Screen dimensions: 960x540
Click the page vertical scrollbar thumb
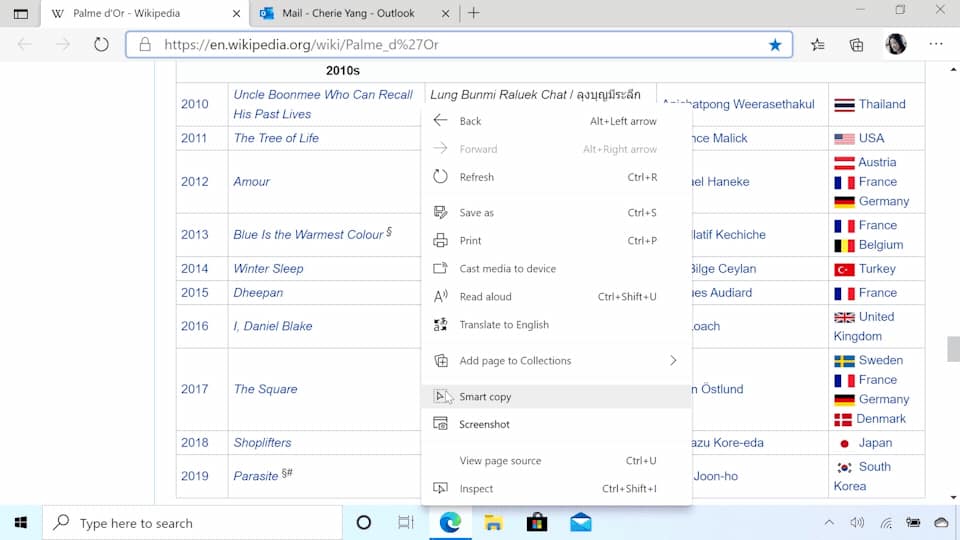[953, 349]
